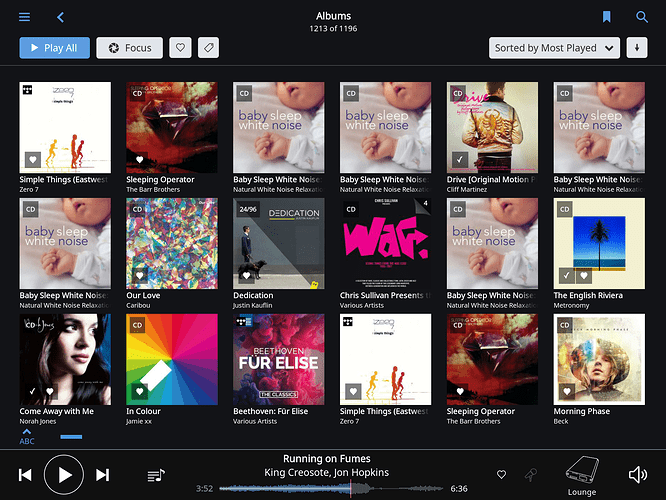666x500 pixels.
Task: Reverse sort order with down arrow
Action: click(x=637, y=48)
